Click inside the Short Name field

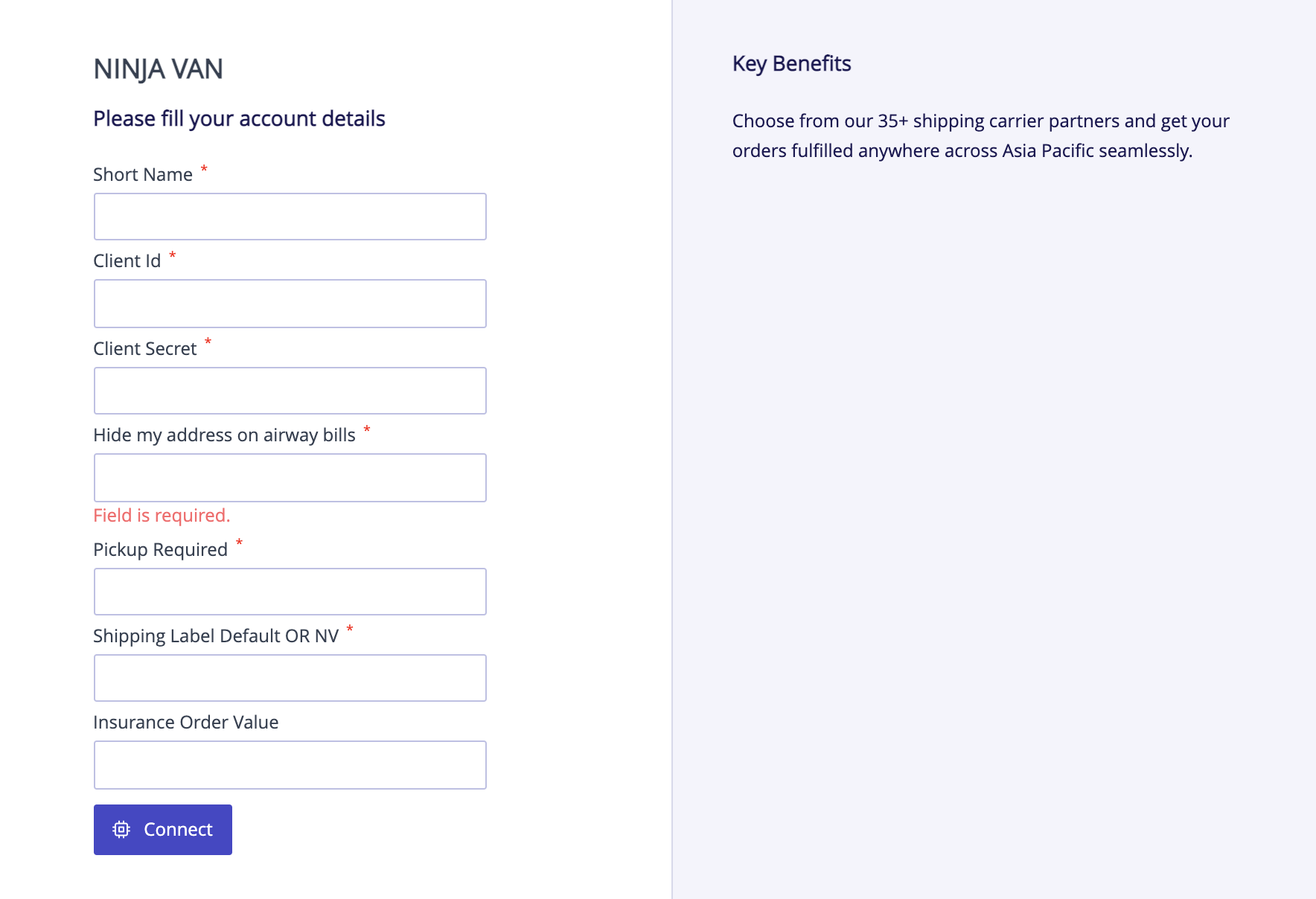coord(290,217)
